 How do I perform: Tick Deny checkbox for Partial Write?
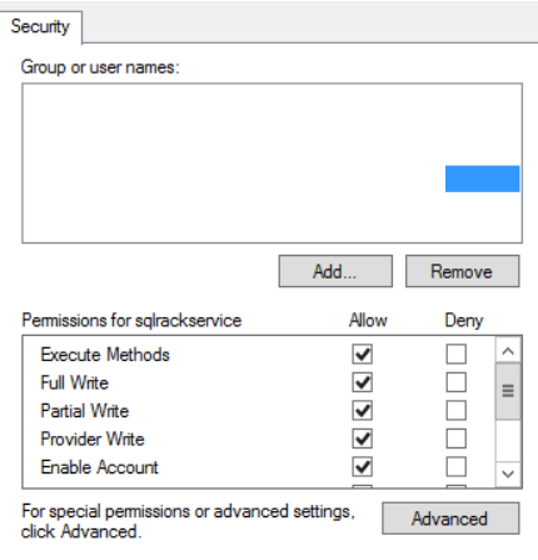point(456,410)
